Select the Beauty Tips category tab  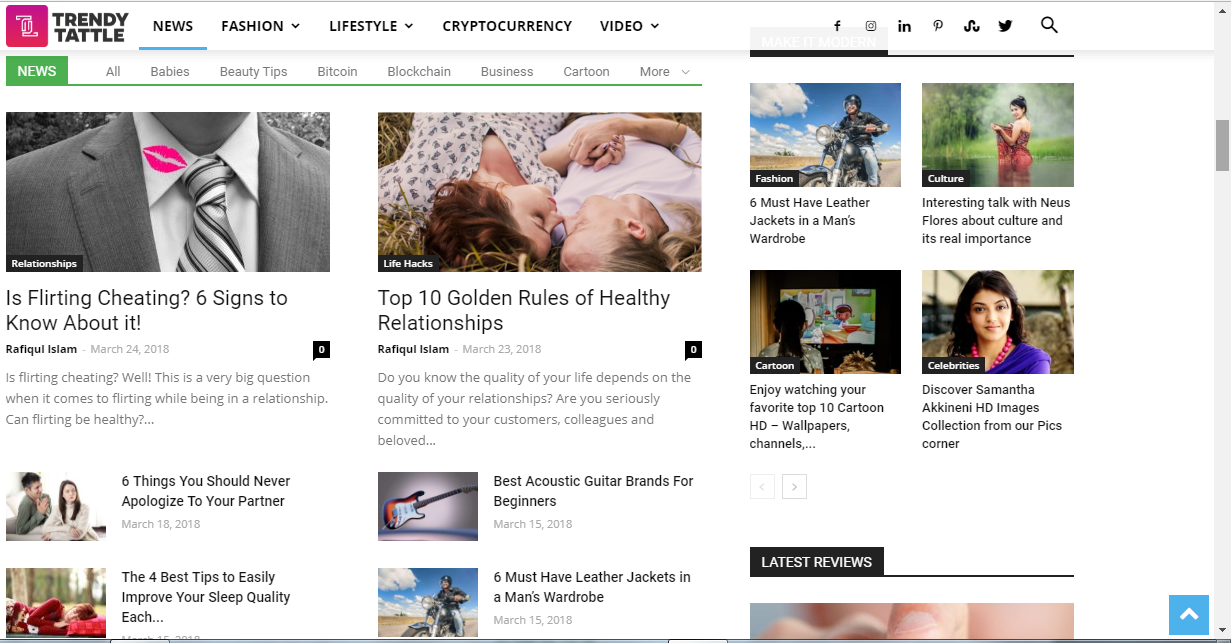coord(253,72)
